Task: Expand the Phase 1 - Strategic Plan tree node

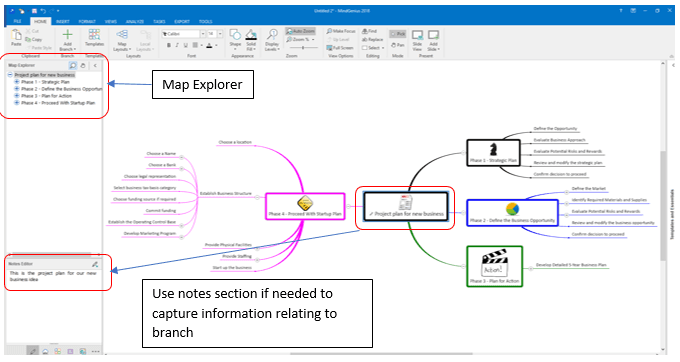Action: coord(17,82)
